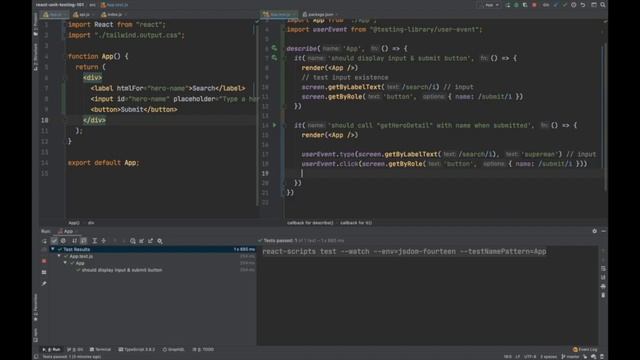Screen dimensions: 640x360
Task: Click the Git commit checkmark icon
Action: tap(564, 5)
